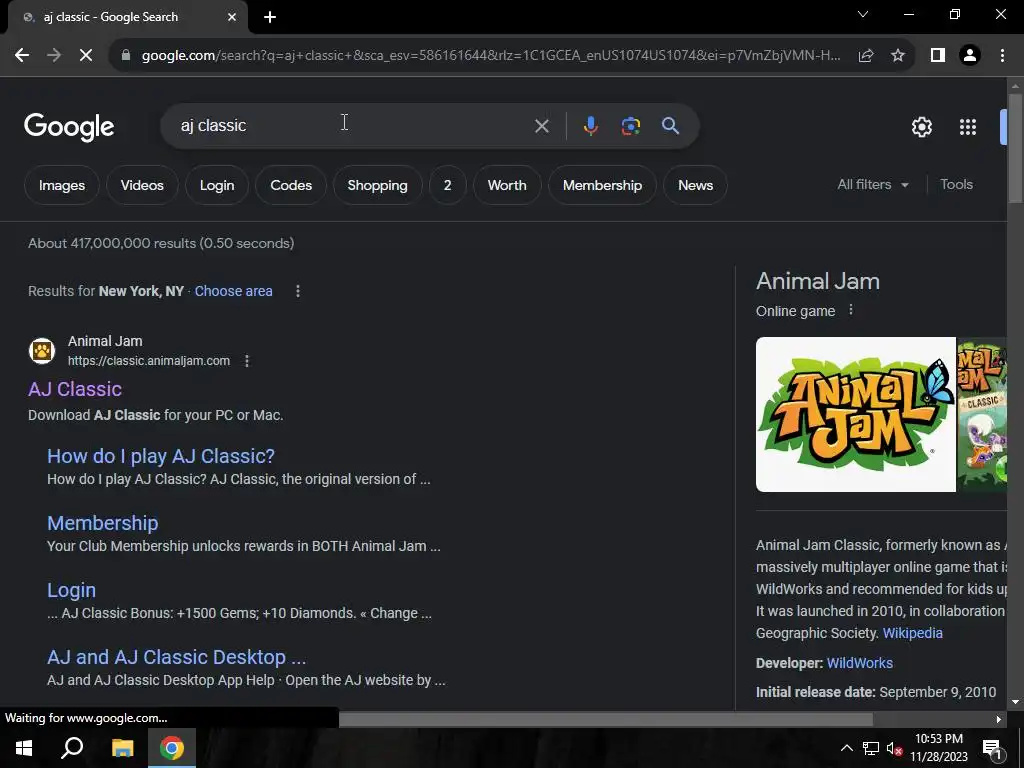Go back to the previous page
The image size is (1024, 768).
click(x=22, y=56)
